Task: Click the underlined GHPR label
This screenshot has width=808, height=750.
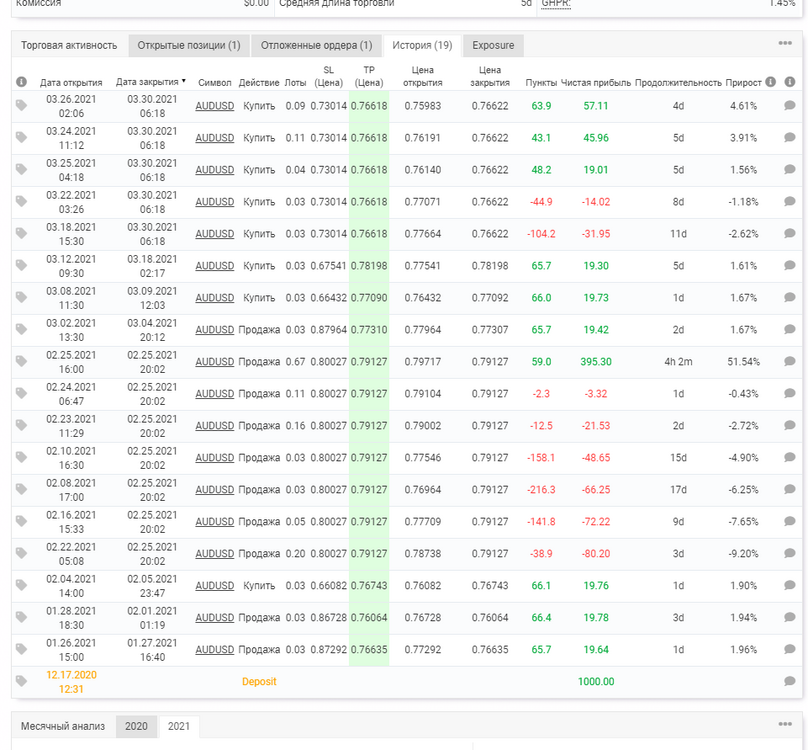Action: pyautogui.click(x=556, y=4)
